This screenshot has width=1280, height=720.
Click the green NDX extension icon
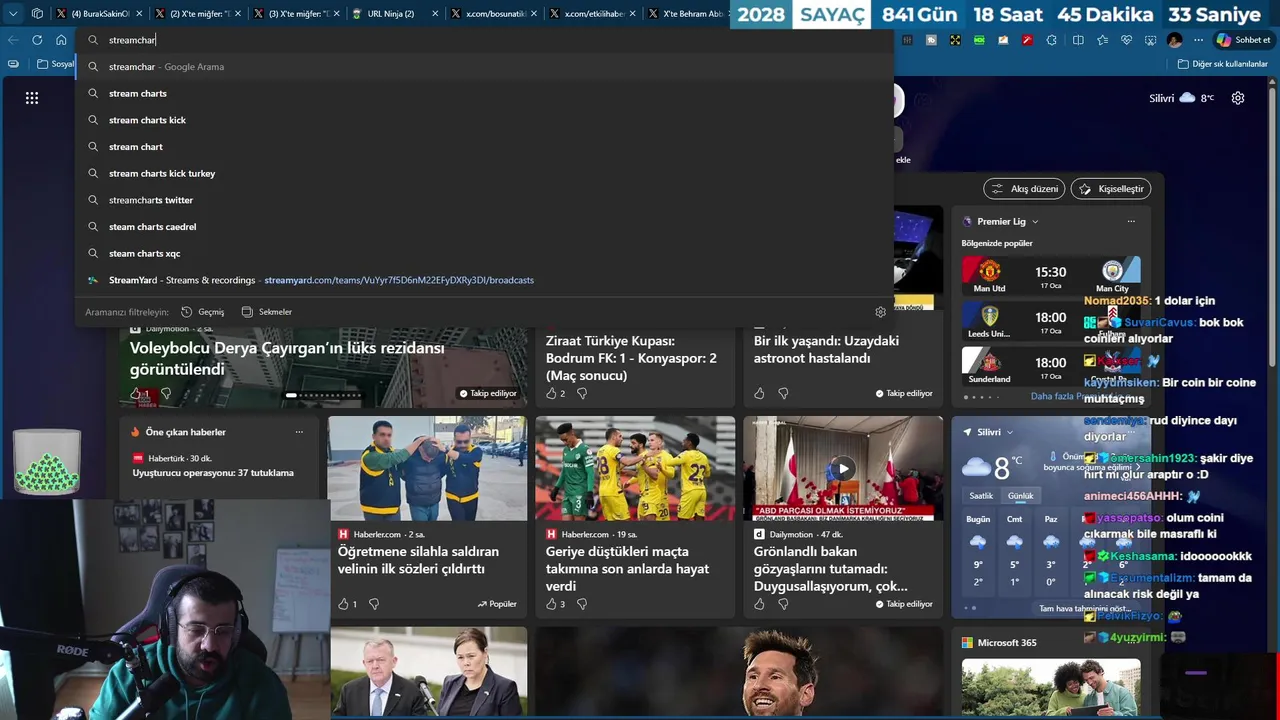979,40
